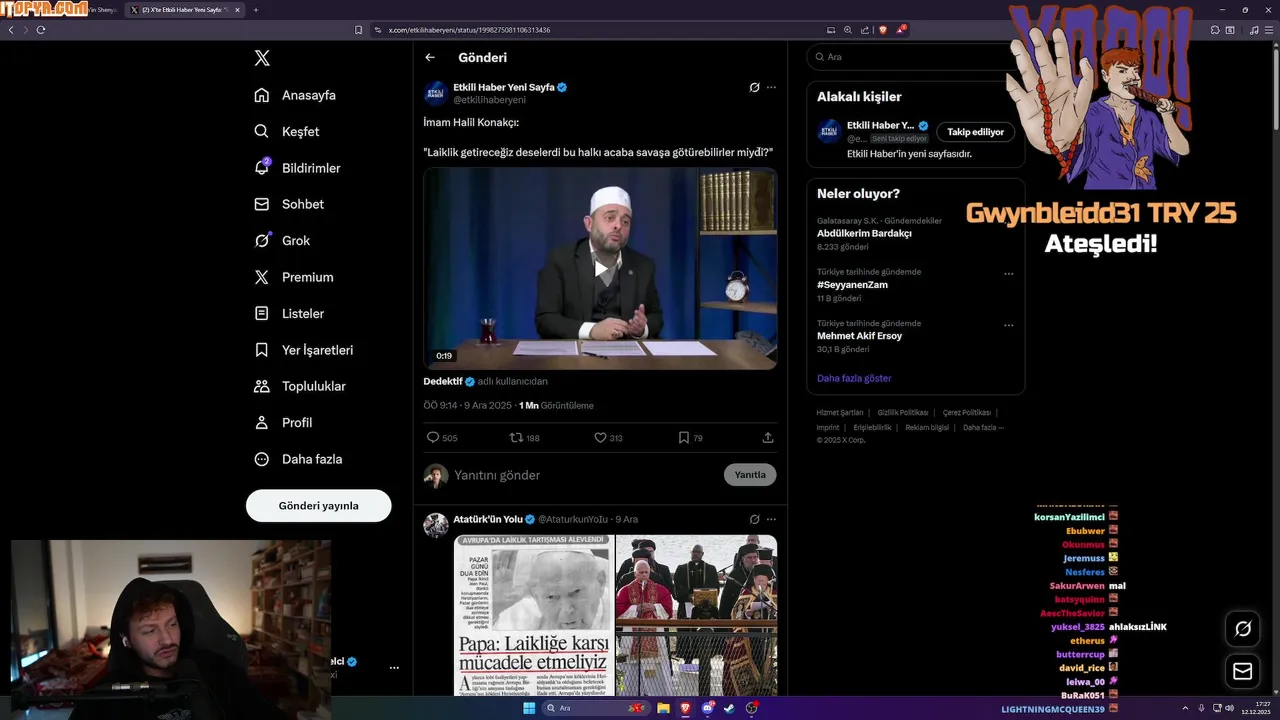Viewport: 1280px width, 720px height.
Task: Go back with arrow next to Gönderi
Action: tap(430, 57)
